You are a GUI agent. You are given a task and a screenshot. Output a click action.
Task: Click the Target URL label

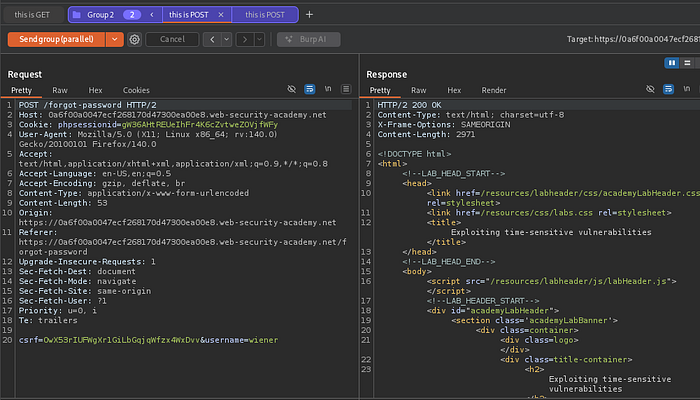click(x=633, y=39)
